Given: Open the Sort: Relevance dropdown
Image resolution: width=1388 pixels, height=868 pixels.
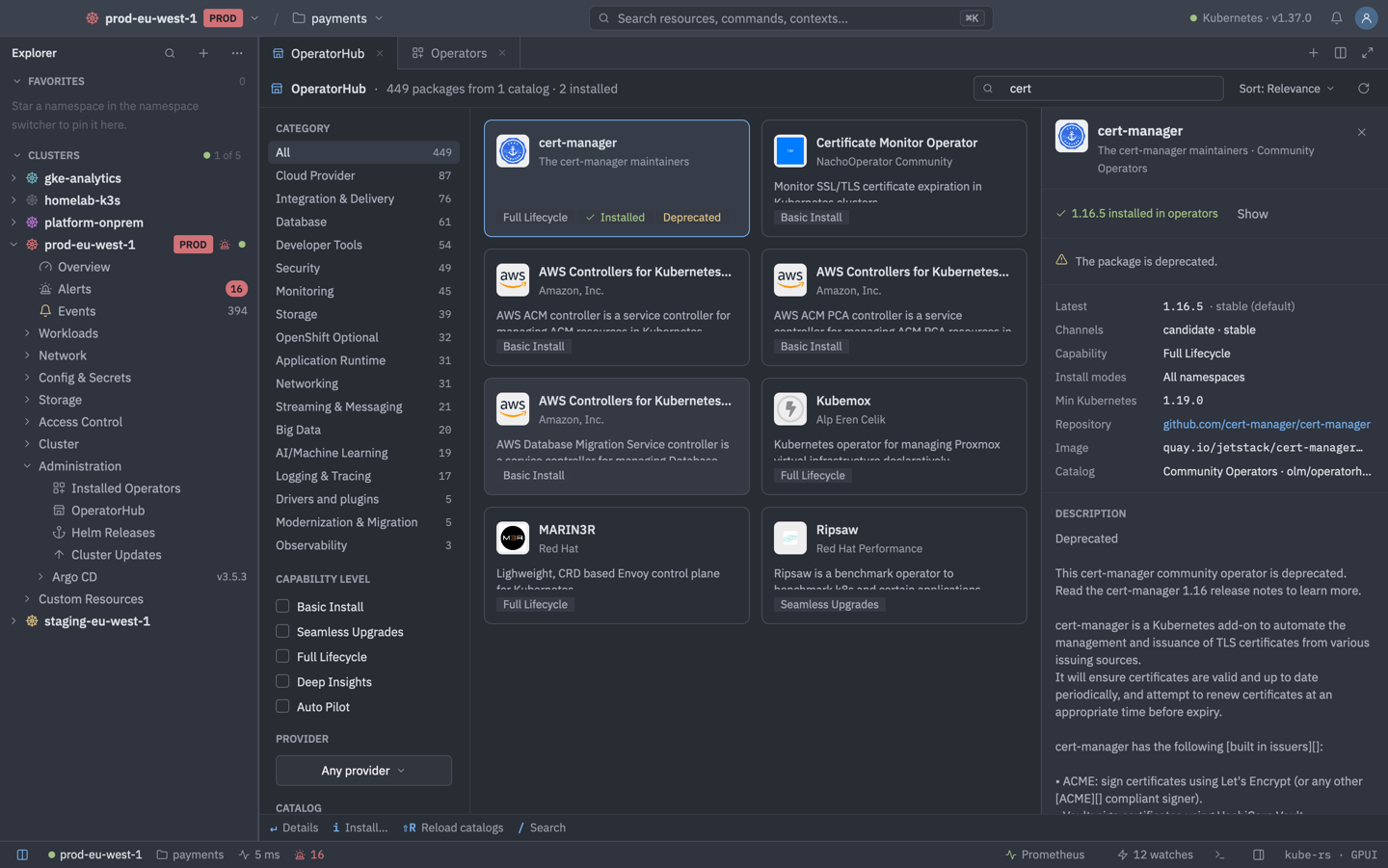Looking at the screenshot, I should click(x=1287, y=89).
